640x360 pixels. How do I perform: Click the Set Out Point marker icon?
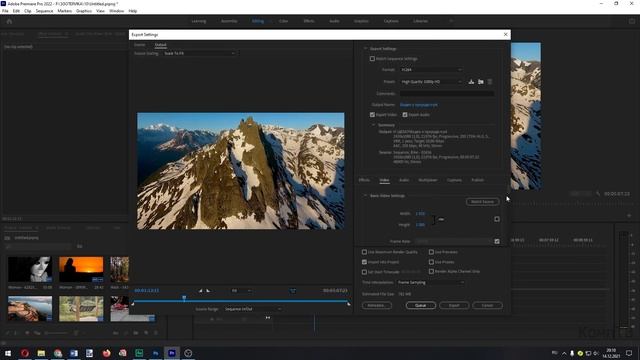tap(208, 291)
